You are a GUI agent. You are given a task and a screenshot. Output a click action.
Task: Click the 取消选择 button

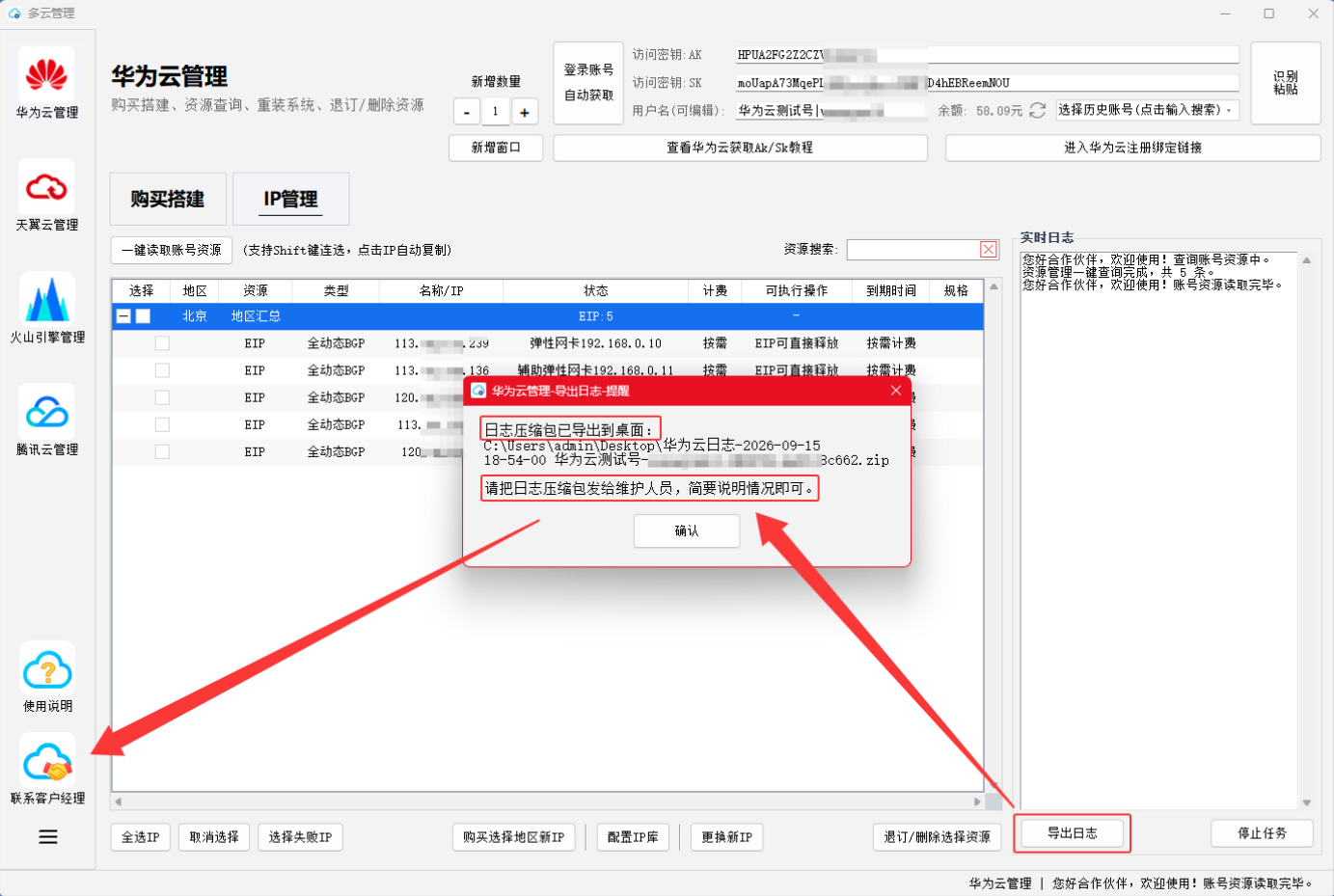pos(214,837)
